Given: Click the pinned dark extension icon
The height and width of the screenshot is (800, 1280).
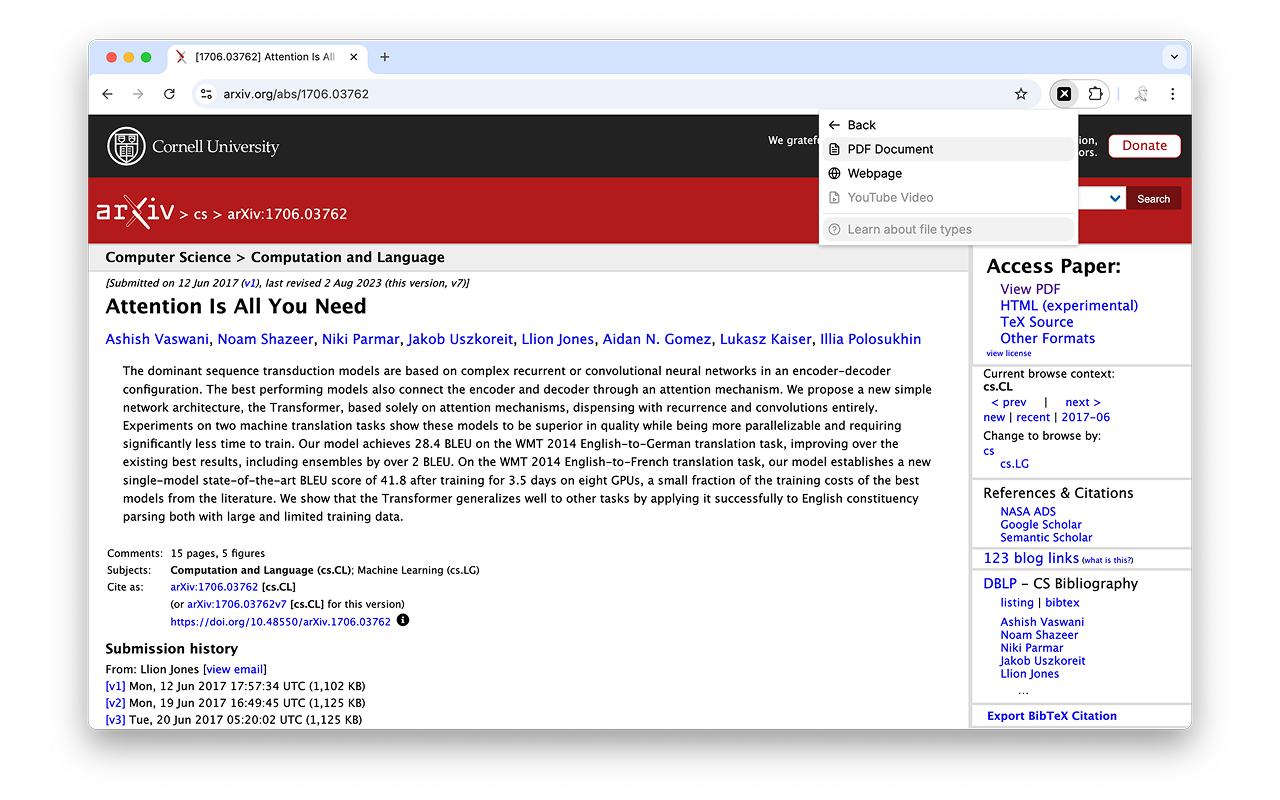Looking at the screenshot, I should (x=1063, y=93).
